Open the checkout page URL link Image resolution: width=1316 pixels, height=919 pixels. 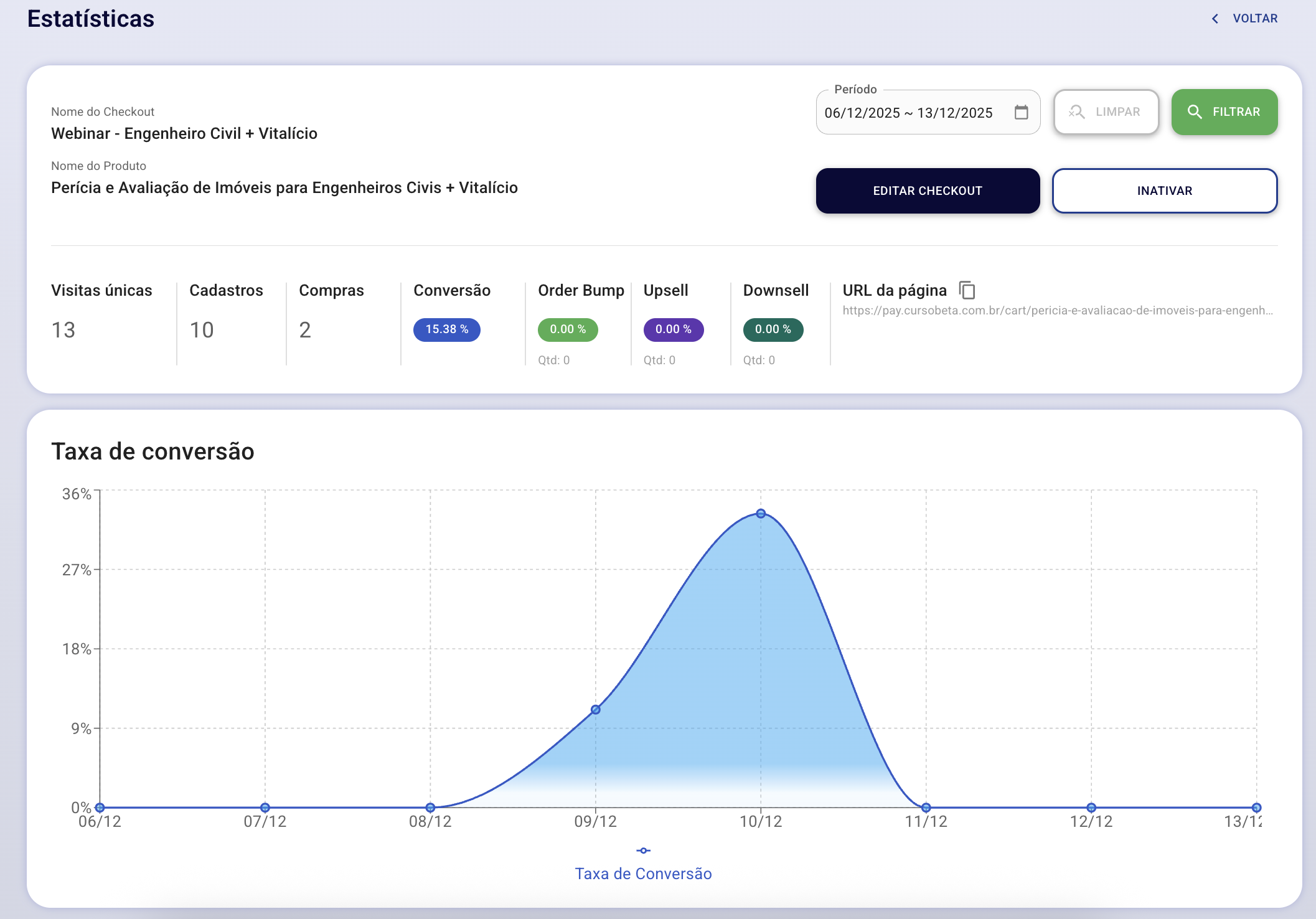1058,310
